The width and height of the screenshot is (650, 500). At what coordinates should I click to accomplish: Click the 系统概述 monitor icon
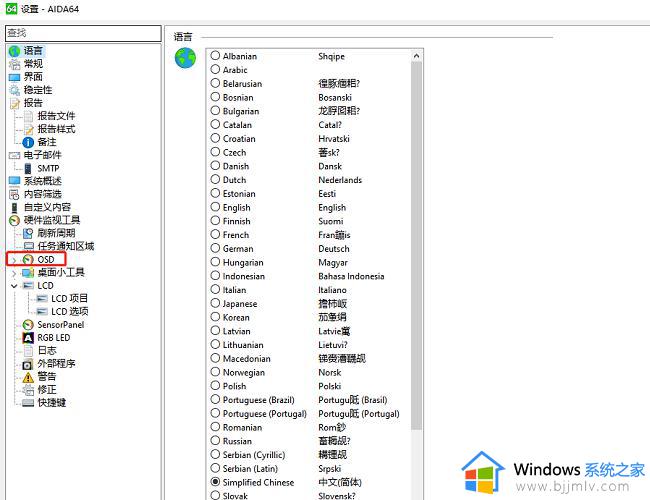click(15, 181)
